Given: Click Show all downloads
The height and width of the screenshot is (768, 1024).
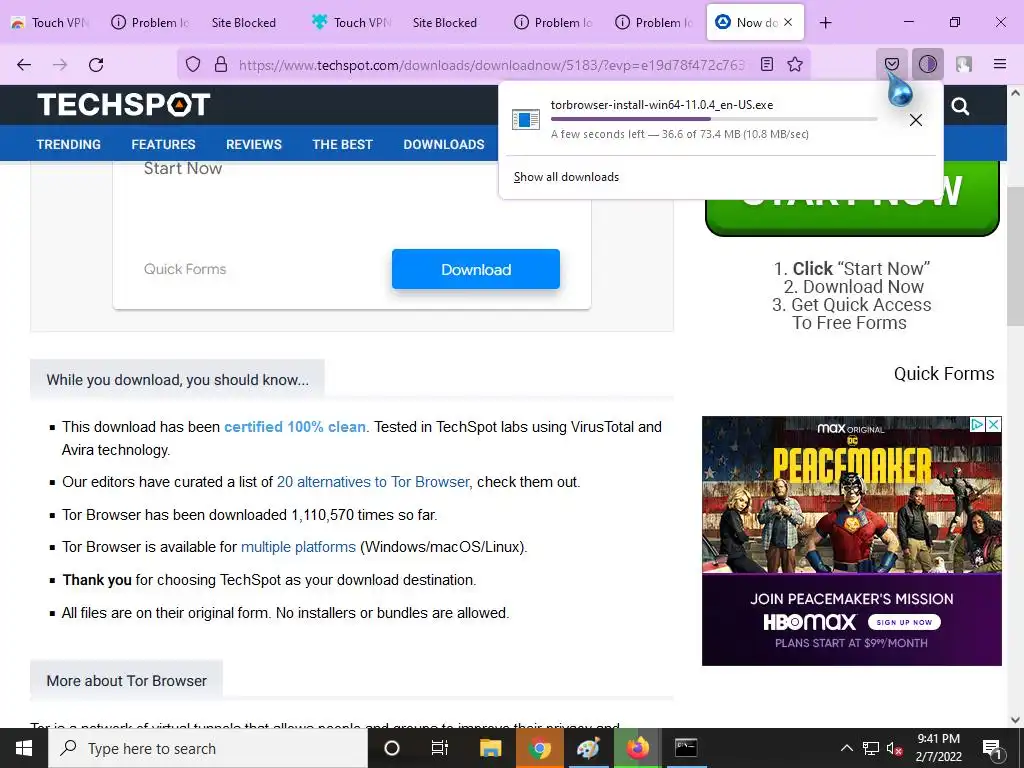Looking at the screenshot, I should click(566, 177).
